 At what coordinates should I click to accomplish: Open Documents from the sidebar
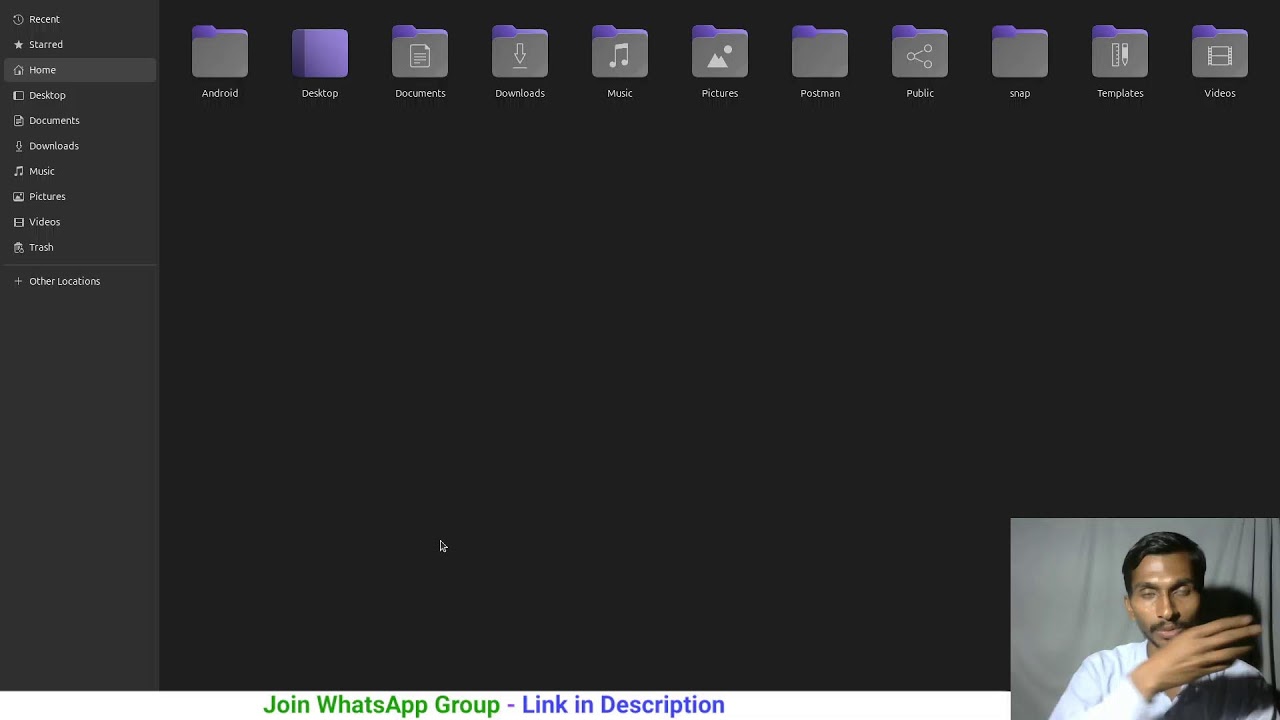click(80, 120)
